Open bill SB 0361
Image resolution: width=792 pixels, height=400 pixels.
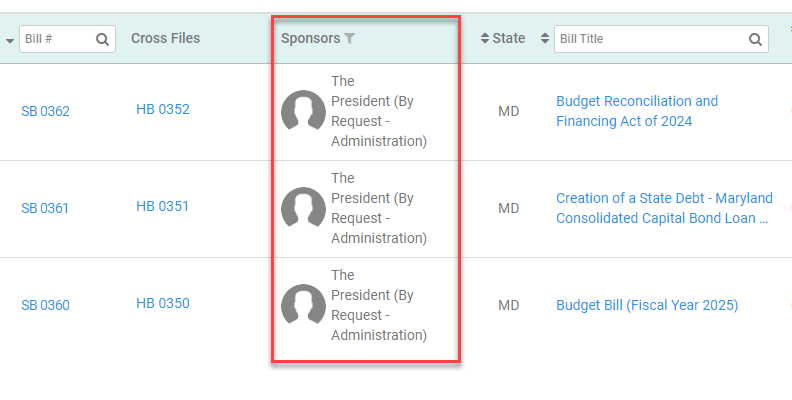[45, 208]
